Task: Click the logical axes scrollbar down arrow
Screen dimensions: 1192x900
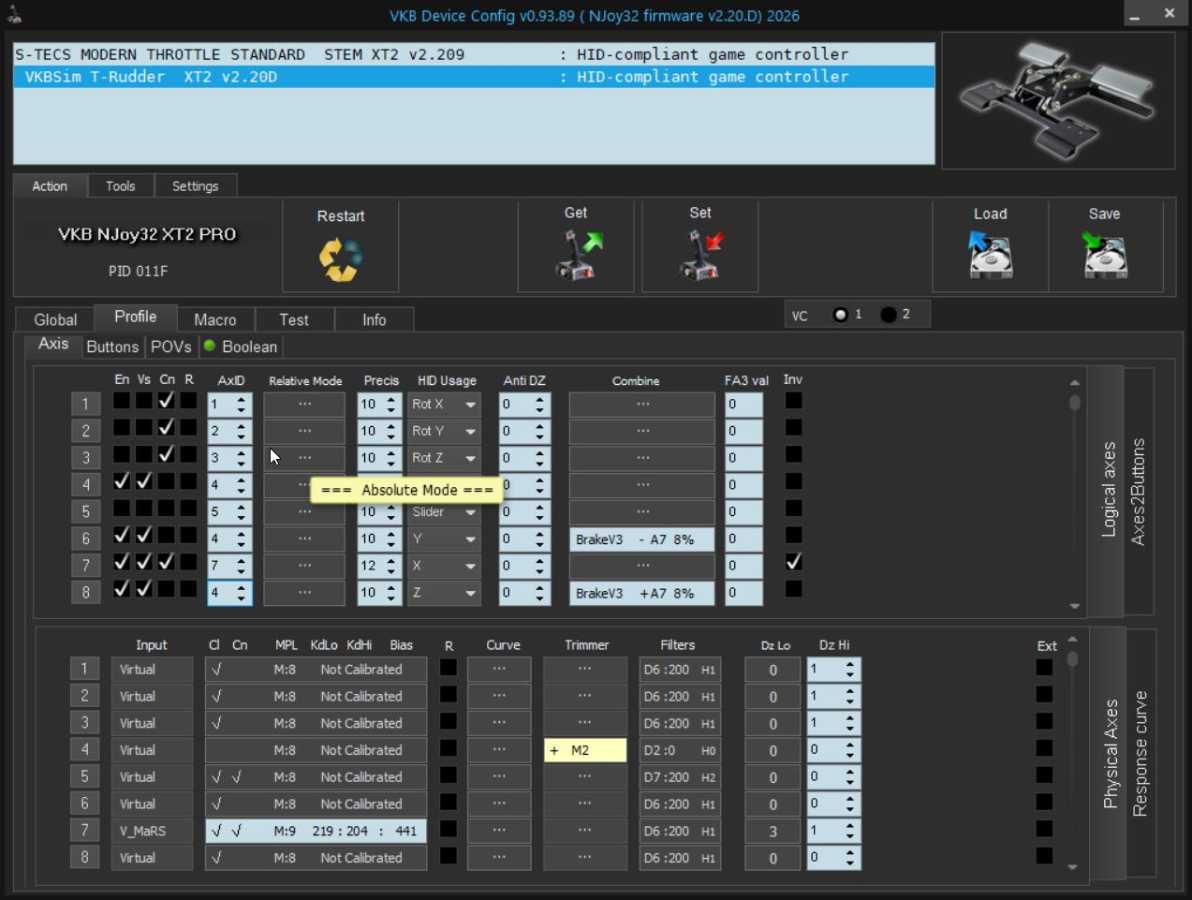Action: point(1074,606)
